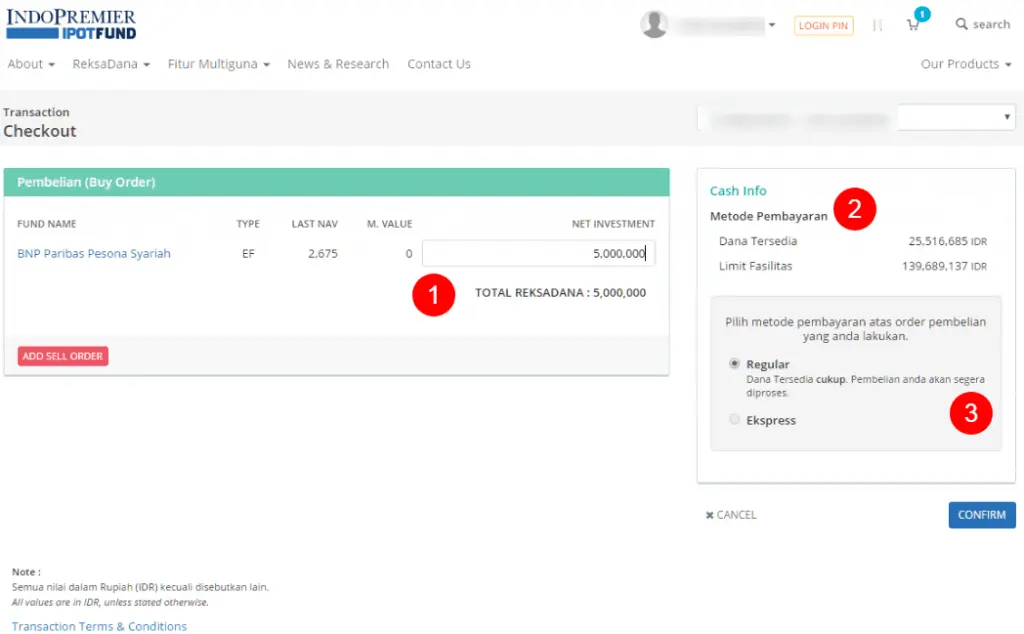
Task: Click the IndoPremier IPOTFUND logo
Action: click(71, 24)
